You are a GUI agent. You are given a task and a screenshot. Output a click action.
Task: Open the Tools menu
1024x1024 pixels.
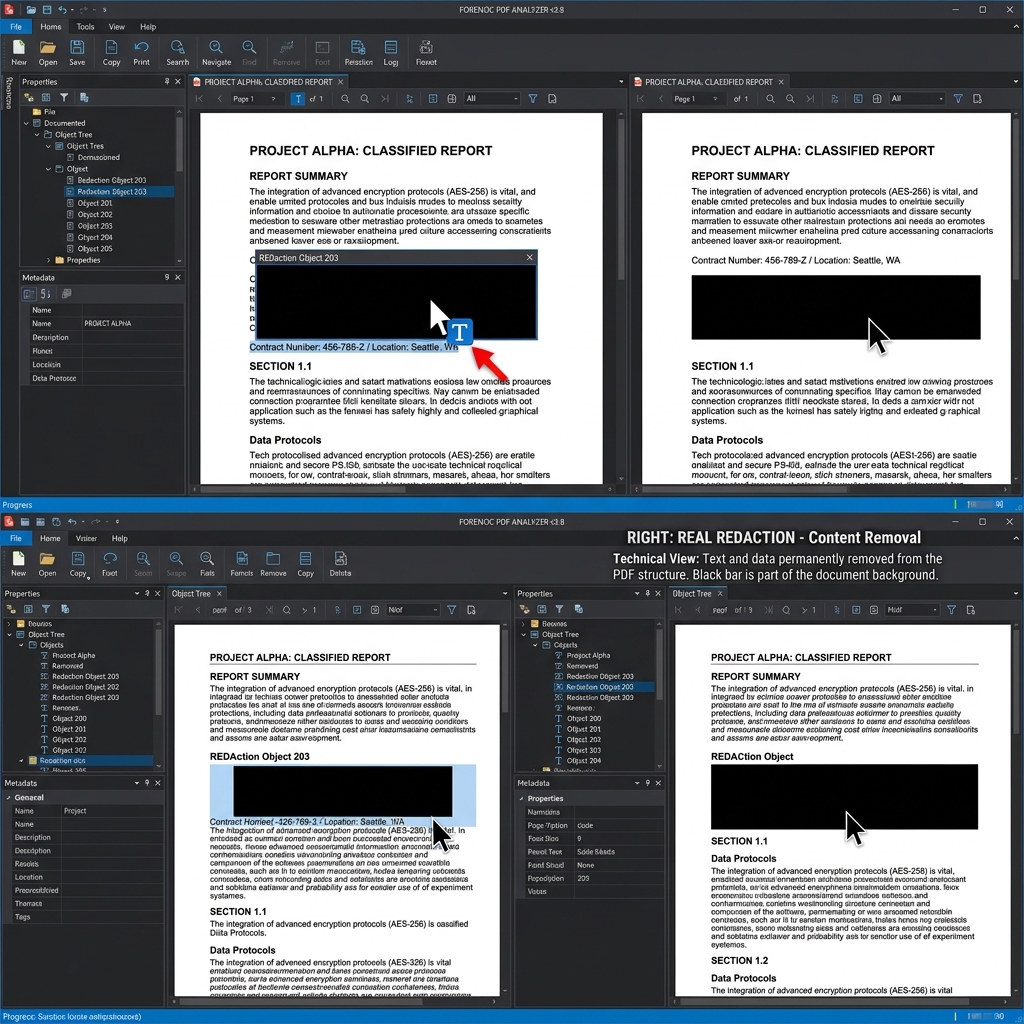coord(84,26)
